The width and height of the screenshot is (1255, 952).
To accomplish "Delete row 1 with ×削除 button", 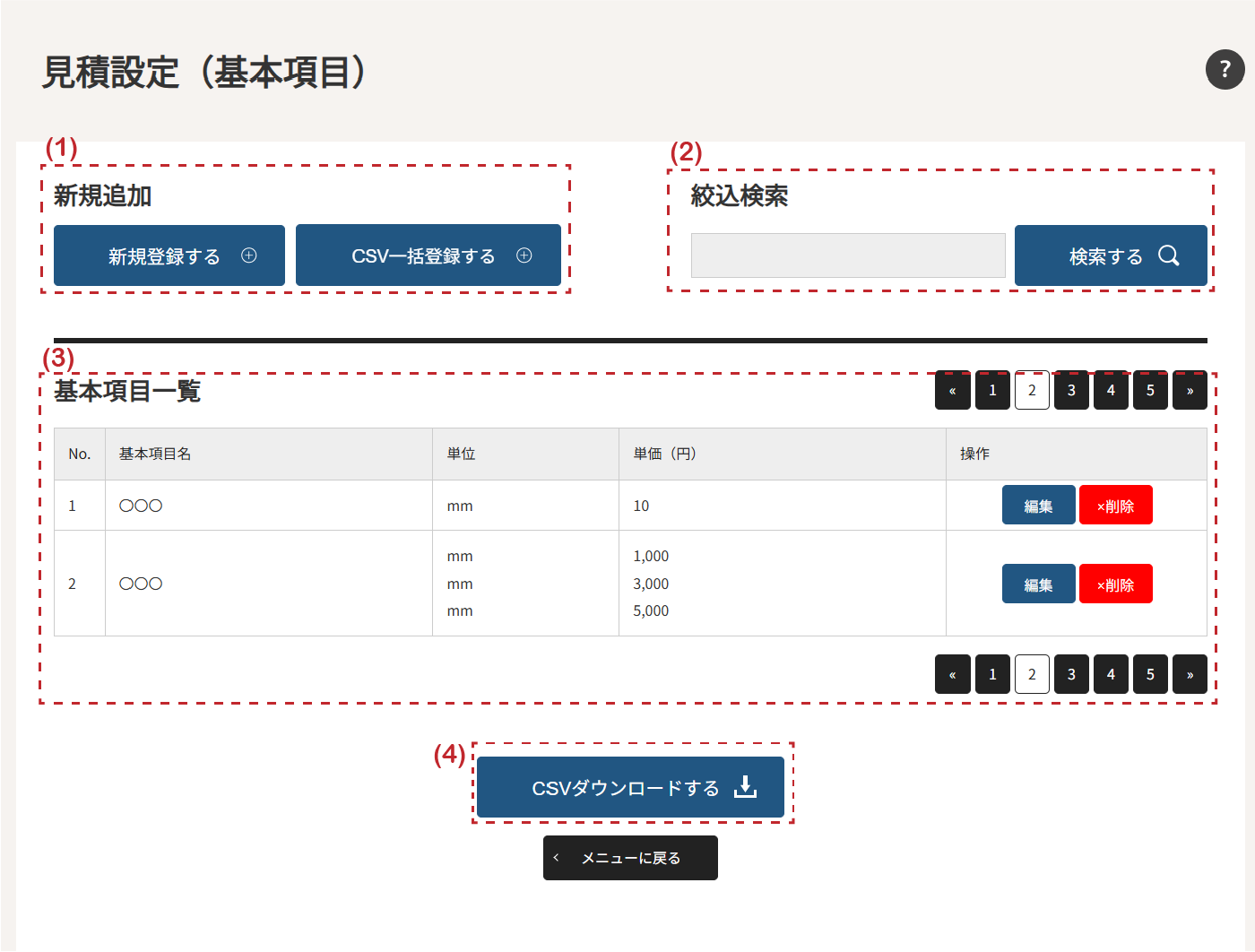I will pos(1115,506).
